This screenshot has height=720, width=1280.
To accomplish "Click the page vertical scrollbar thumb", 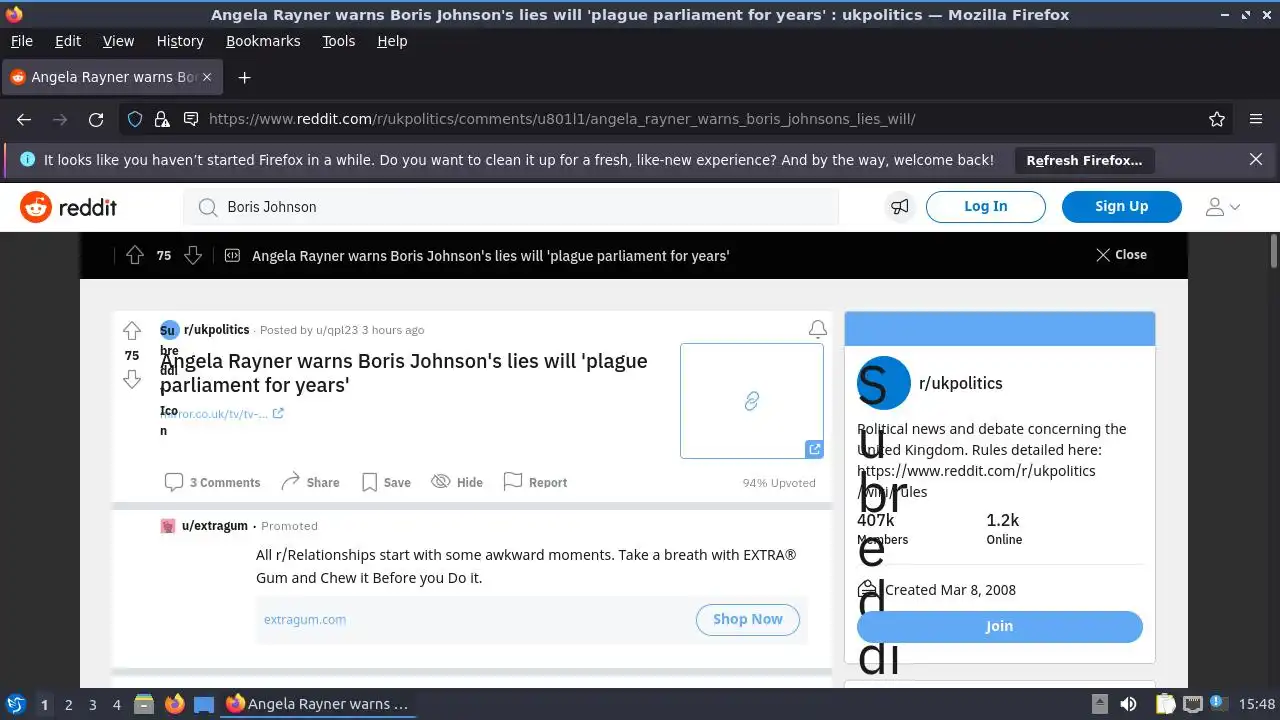I will coord(1274,251).
